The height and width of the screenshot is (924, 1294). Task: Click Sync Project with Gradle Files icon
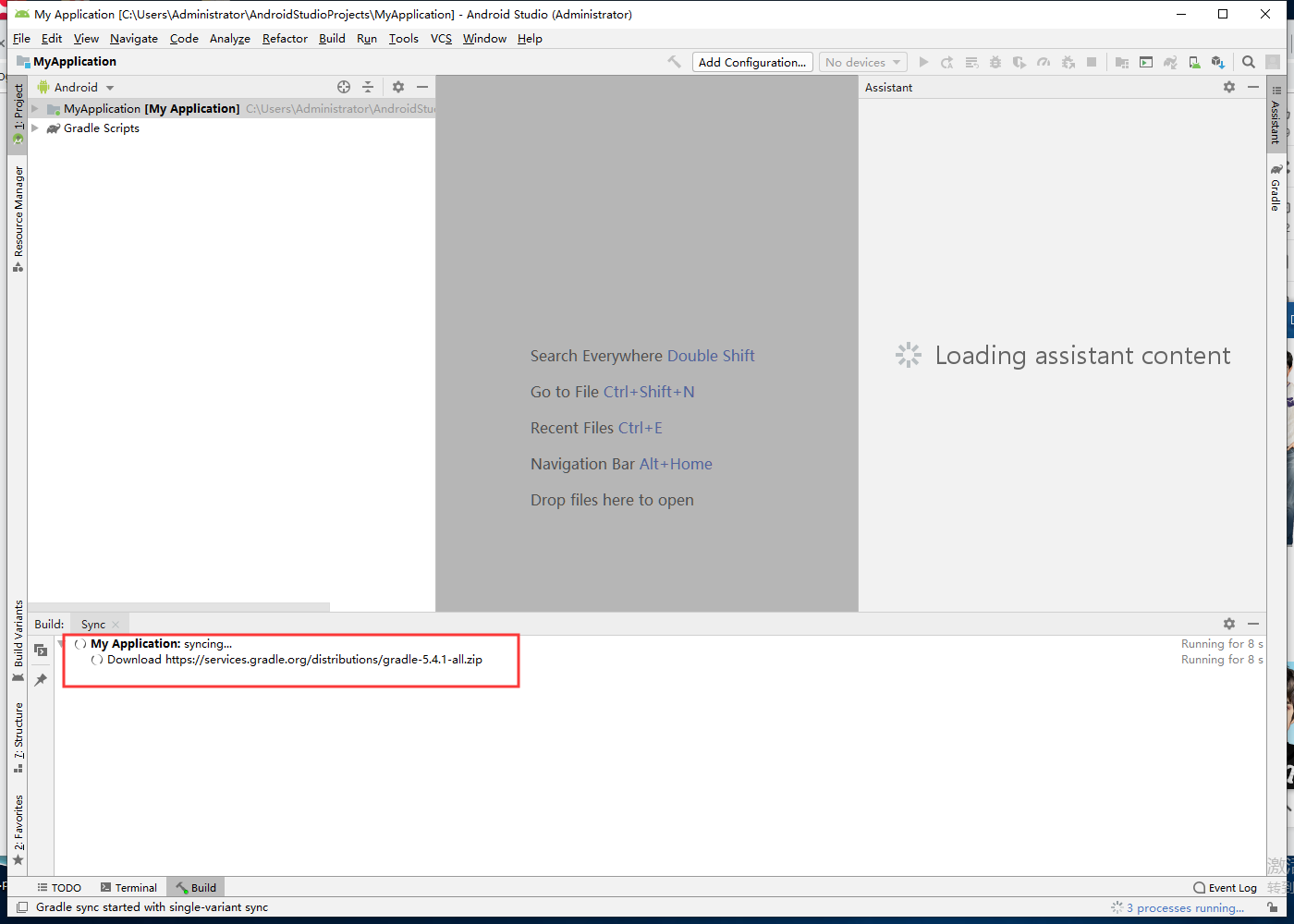1170,62
